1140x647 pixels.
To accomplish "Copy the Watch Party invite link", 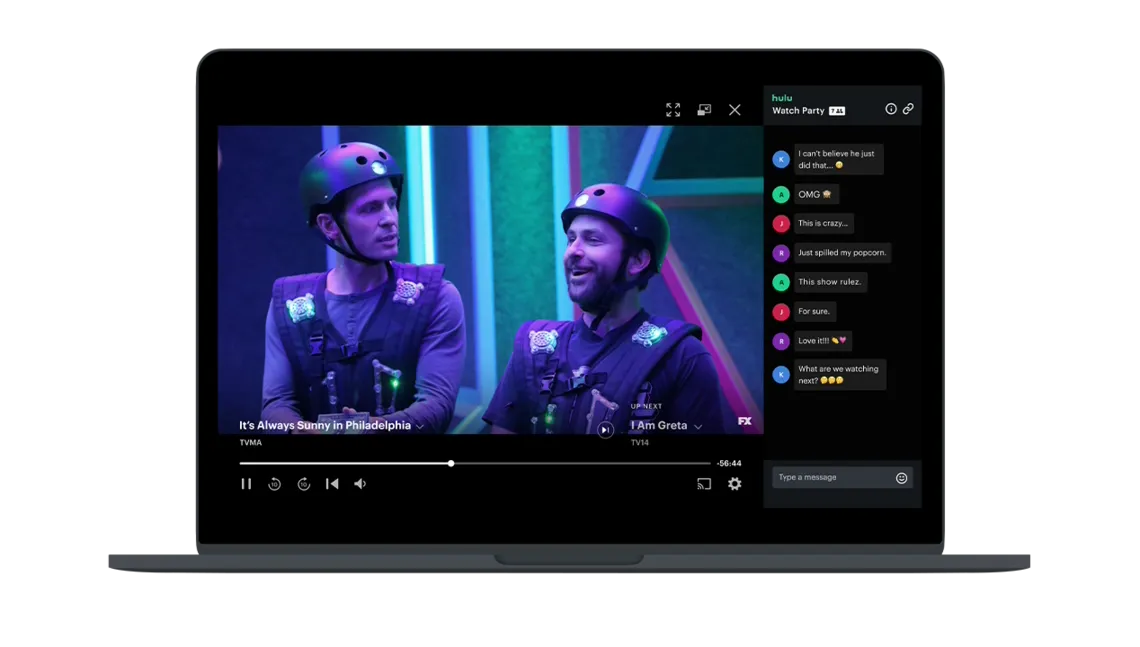I will click(x=908, y=109).
